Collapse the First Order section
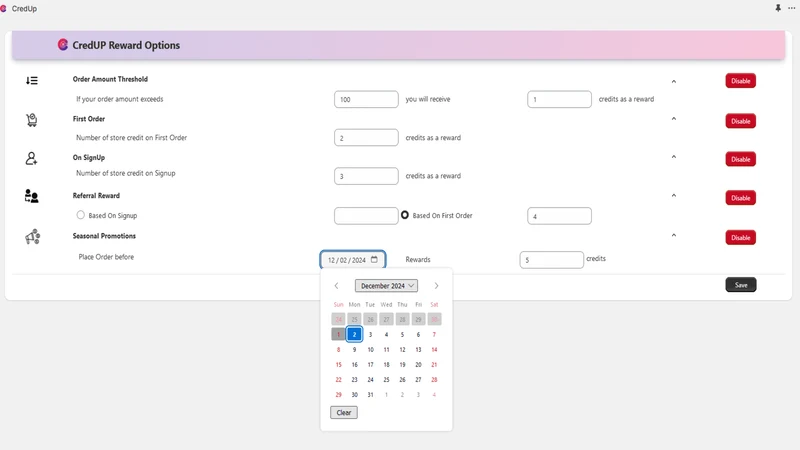 674,119
